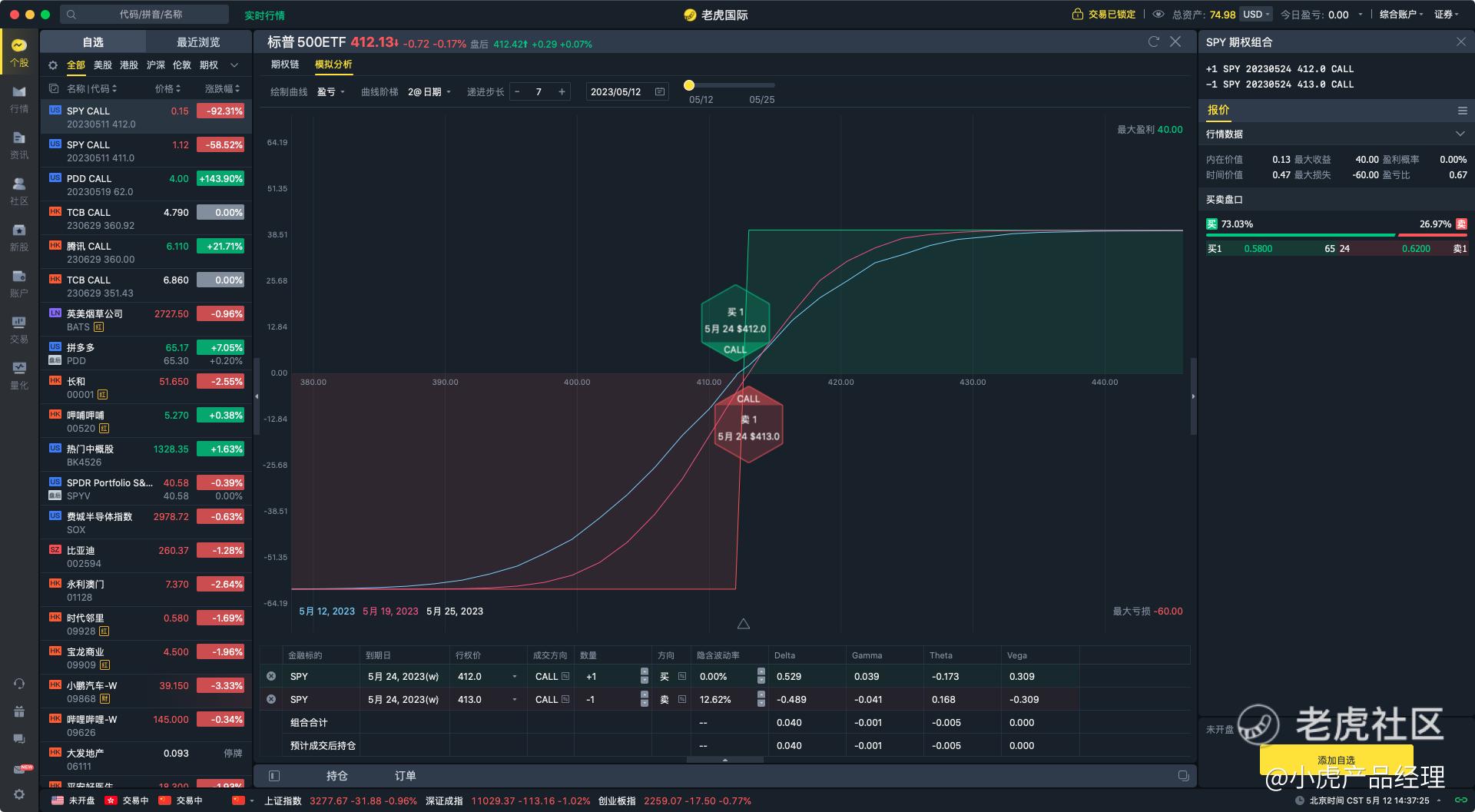Open the 模拟分析 tab
This screenshot has height=812, width=1475.
coord(333,65)
